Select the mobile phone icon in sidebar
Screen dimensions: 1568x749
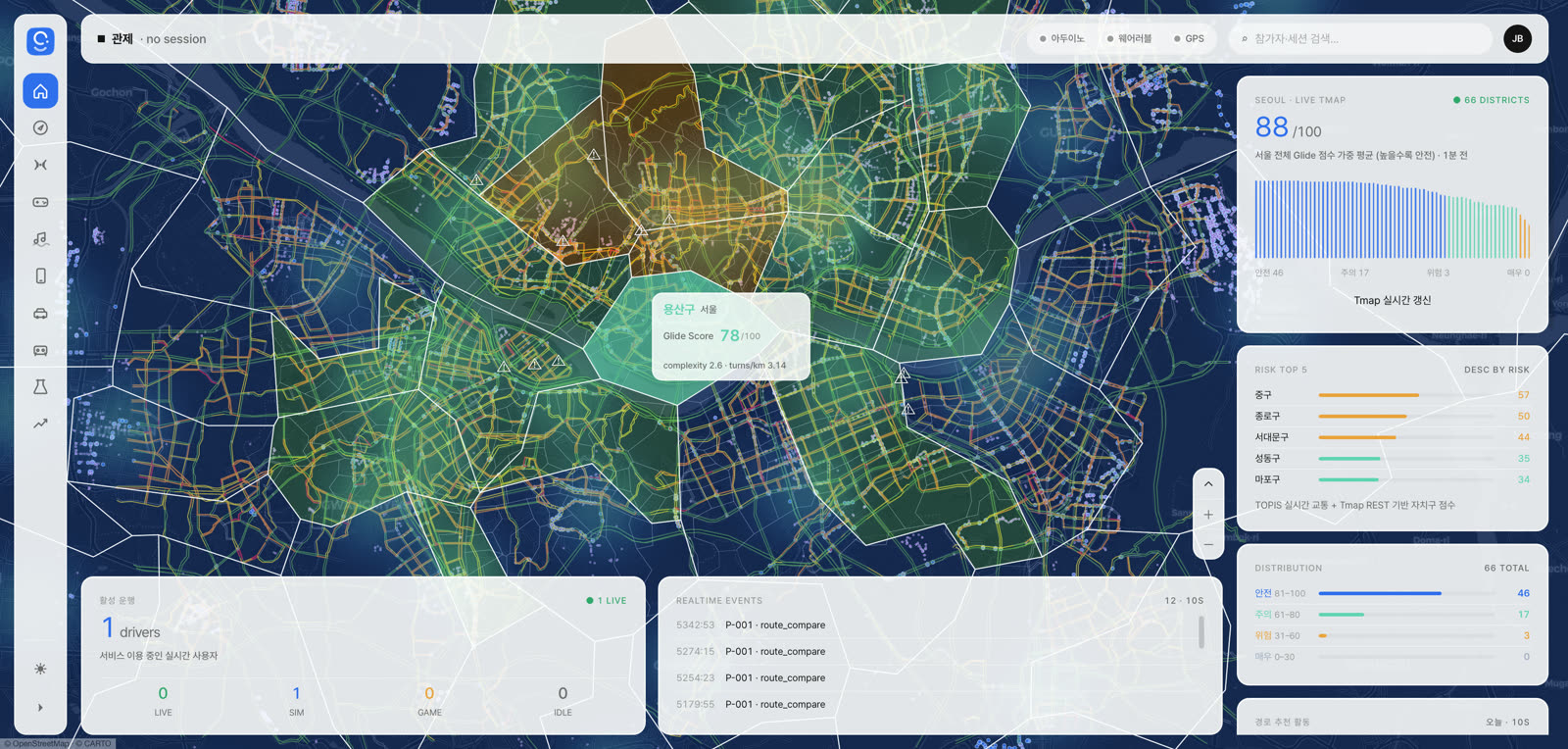click(x=40, y=275)
